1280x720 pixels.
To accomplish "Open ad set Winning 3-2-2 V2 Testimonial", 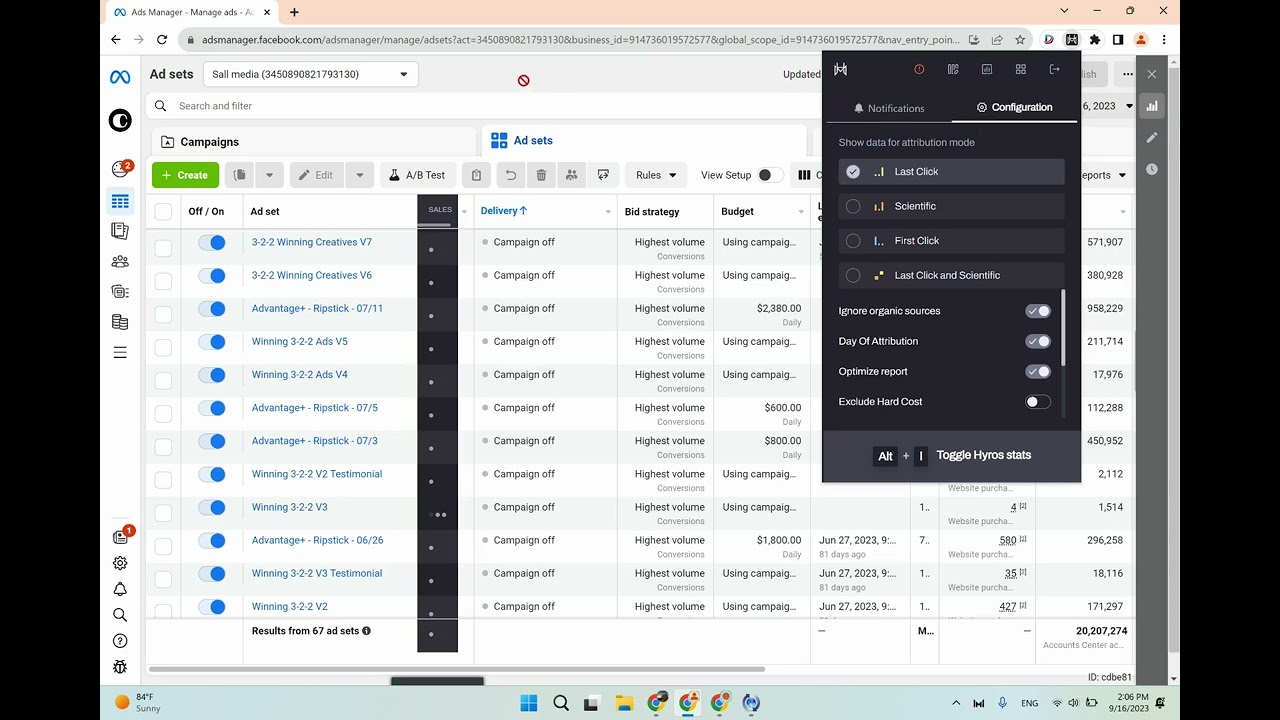I will (317, 474).
